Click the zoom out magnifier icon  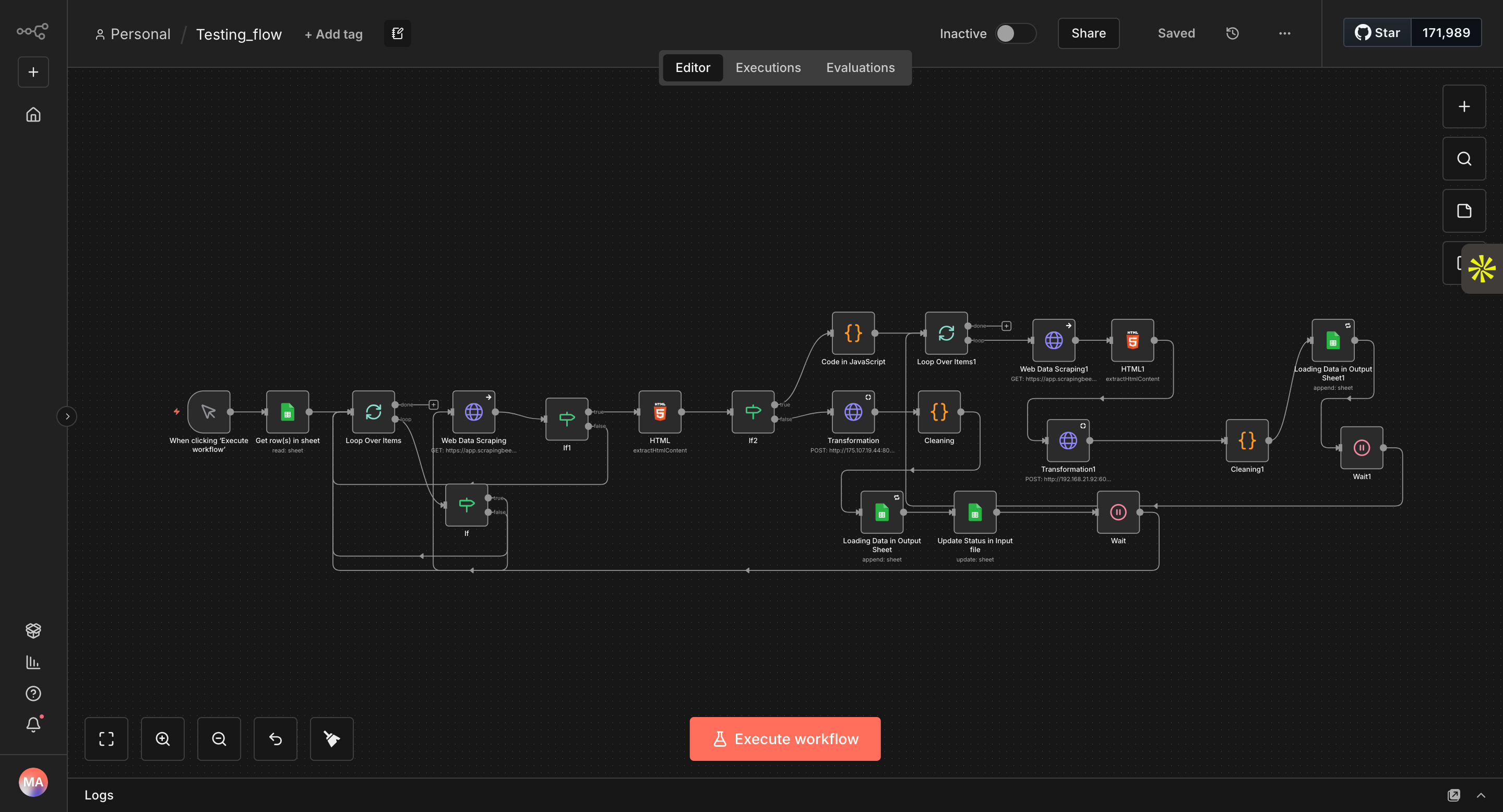pyautogui.click(x=219, y=738)
